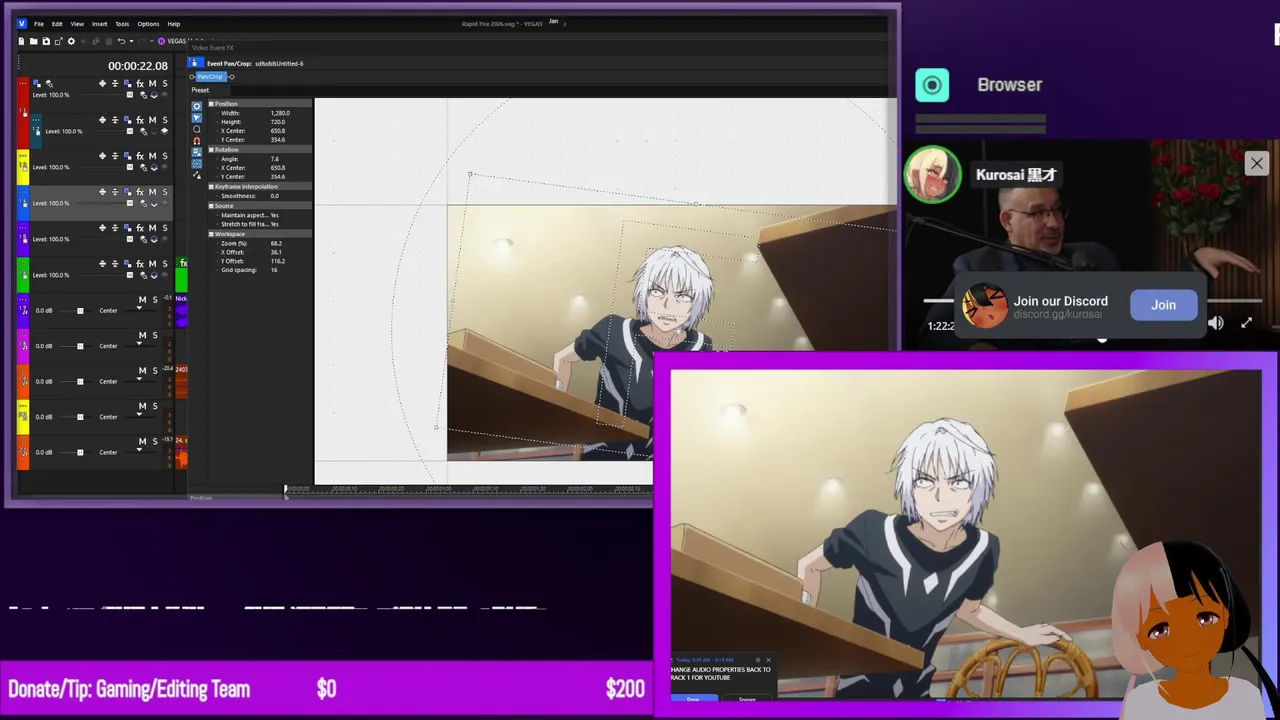Click Track Motion icon on the blue track

(127, 192)
